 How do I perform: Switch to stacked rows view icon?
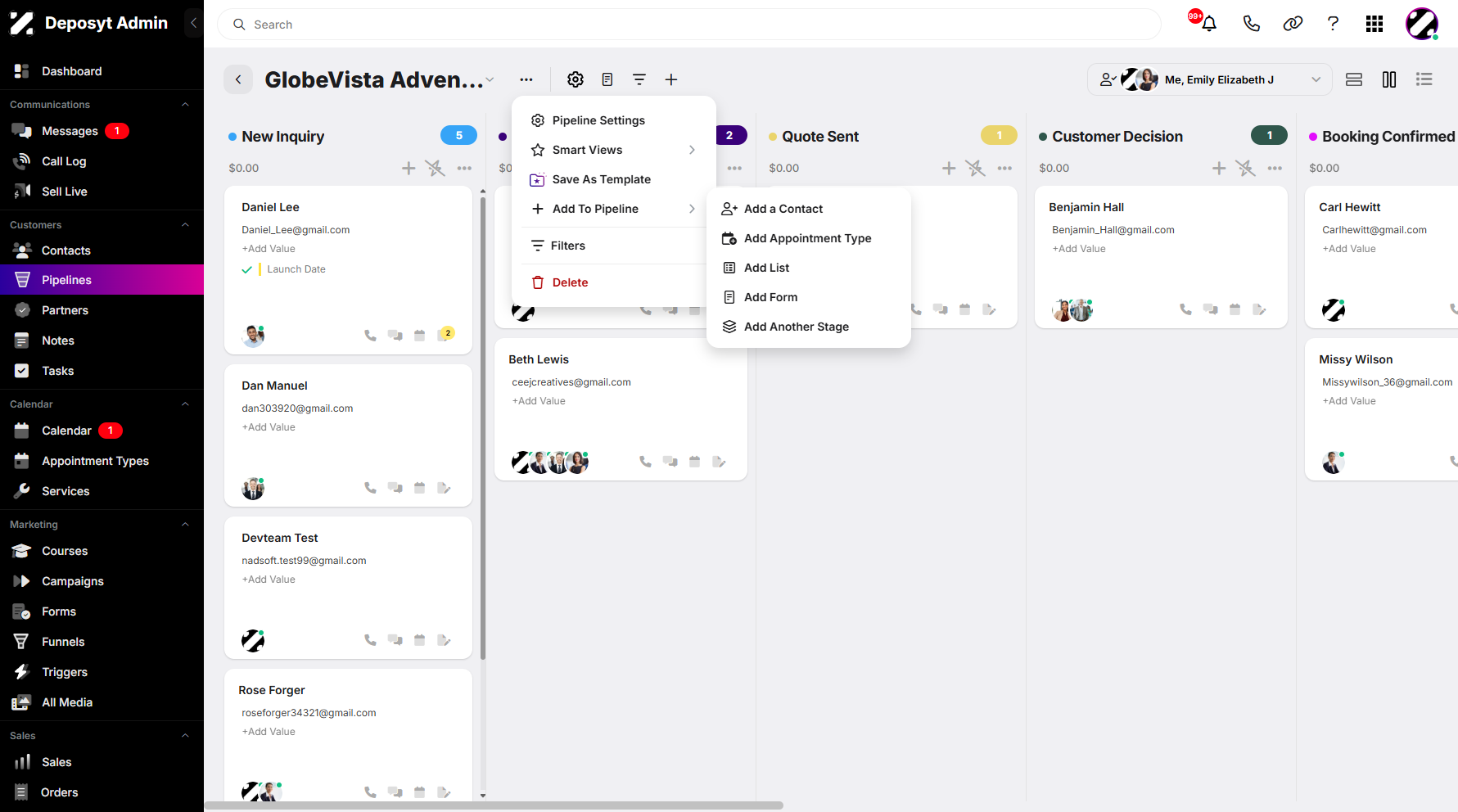click(1354, 79)
